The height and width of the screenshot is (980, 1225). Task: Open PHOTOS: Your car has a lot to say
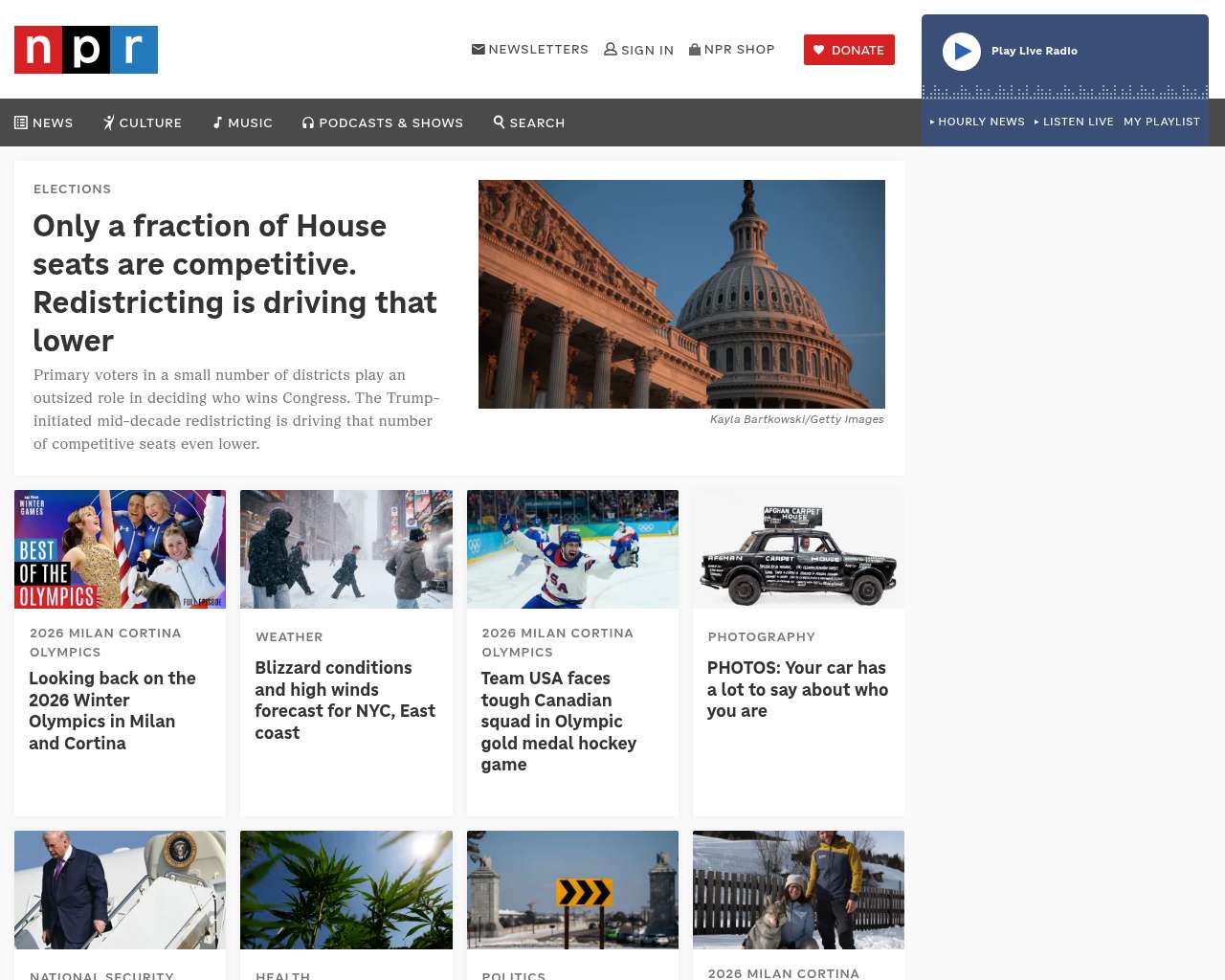tap(798, 689)
